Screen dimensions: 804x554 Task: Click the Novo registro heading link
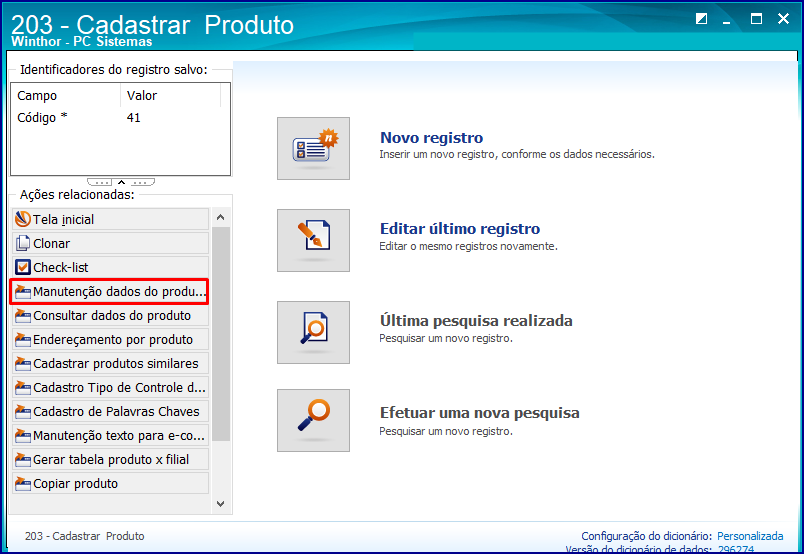pos(431,138)
